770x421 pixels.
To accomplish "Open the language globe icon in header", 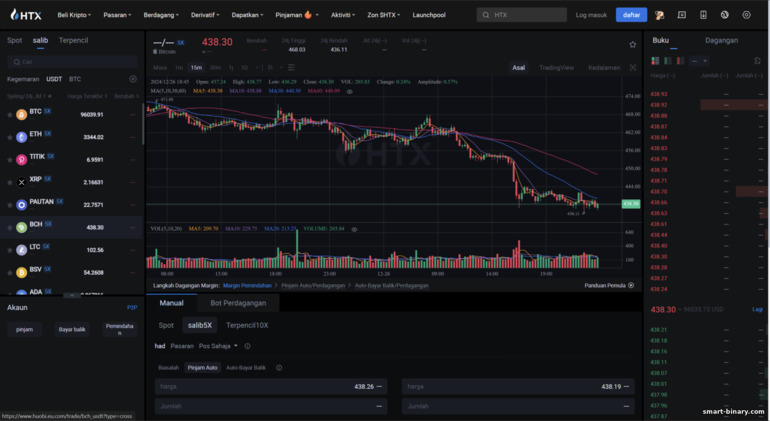I will point(724,15).
